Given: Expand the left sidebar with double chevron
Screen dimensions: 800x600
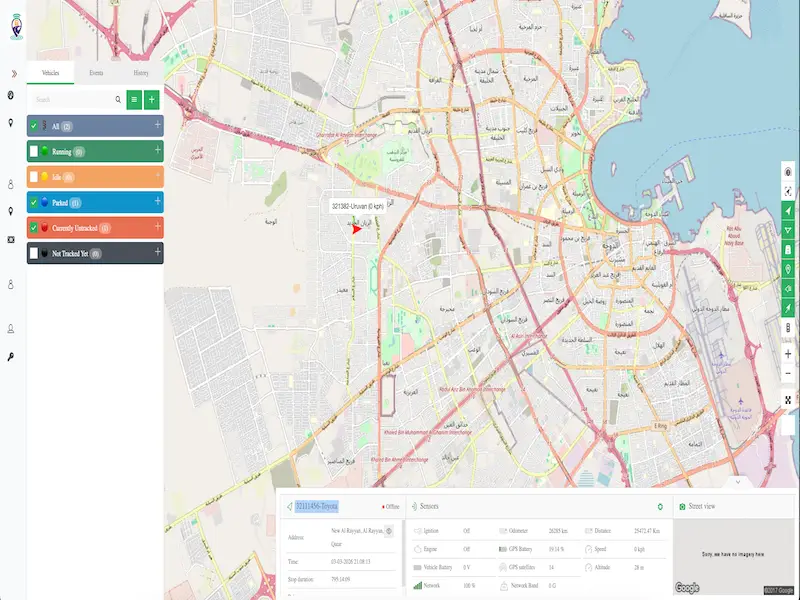Looking at the screenshot, I should (13, 73).
